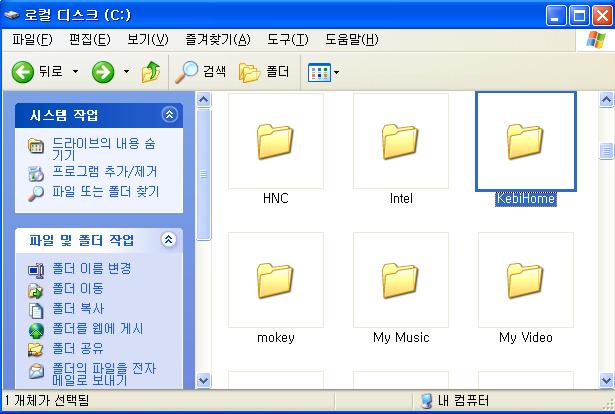Open the Forward button history dropdown arrow
The image size is (615, 414).
(x=126, y=72)
